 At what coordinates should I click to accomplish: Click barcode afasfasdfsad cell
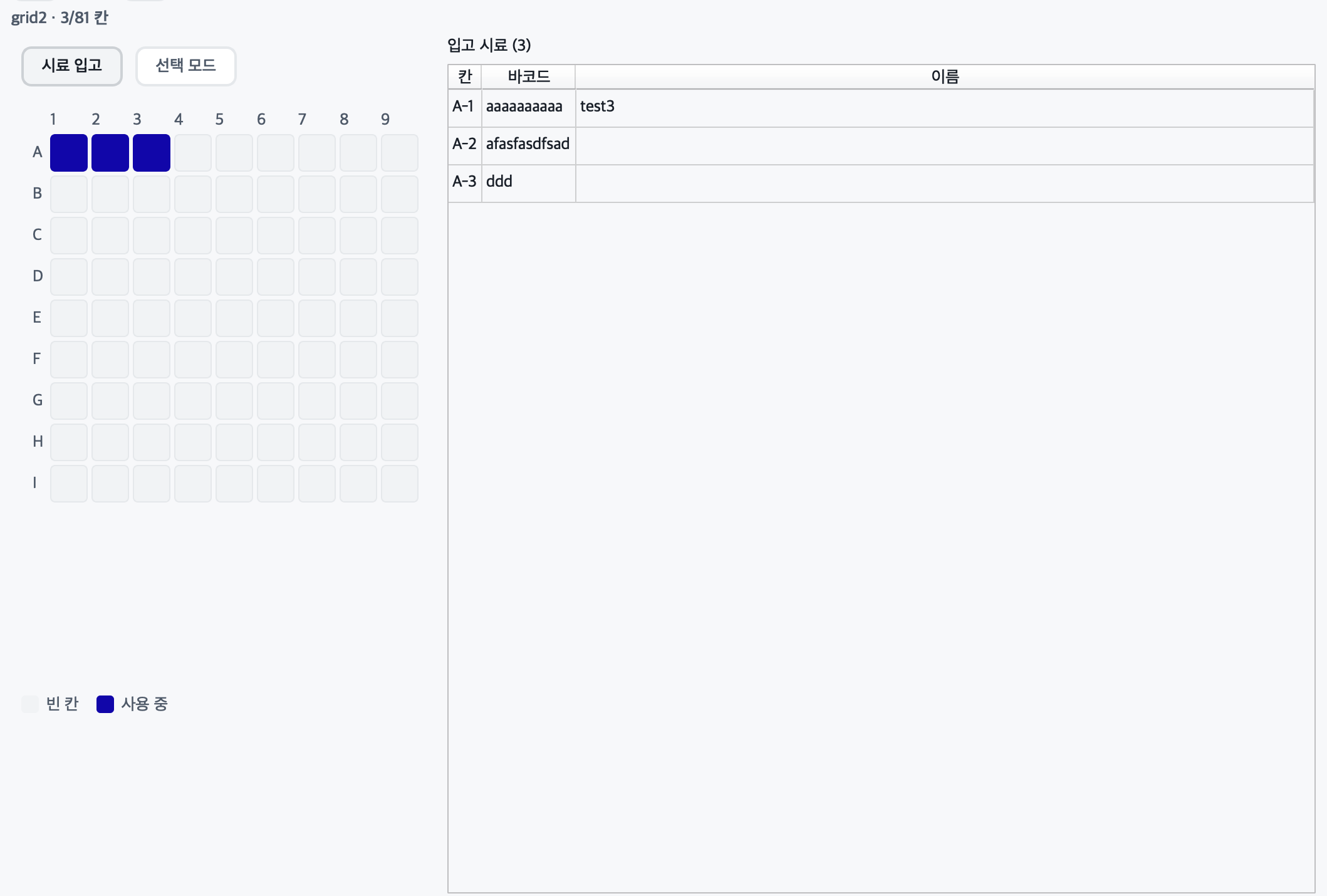pyautogui.click(x=529, y=147)
